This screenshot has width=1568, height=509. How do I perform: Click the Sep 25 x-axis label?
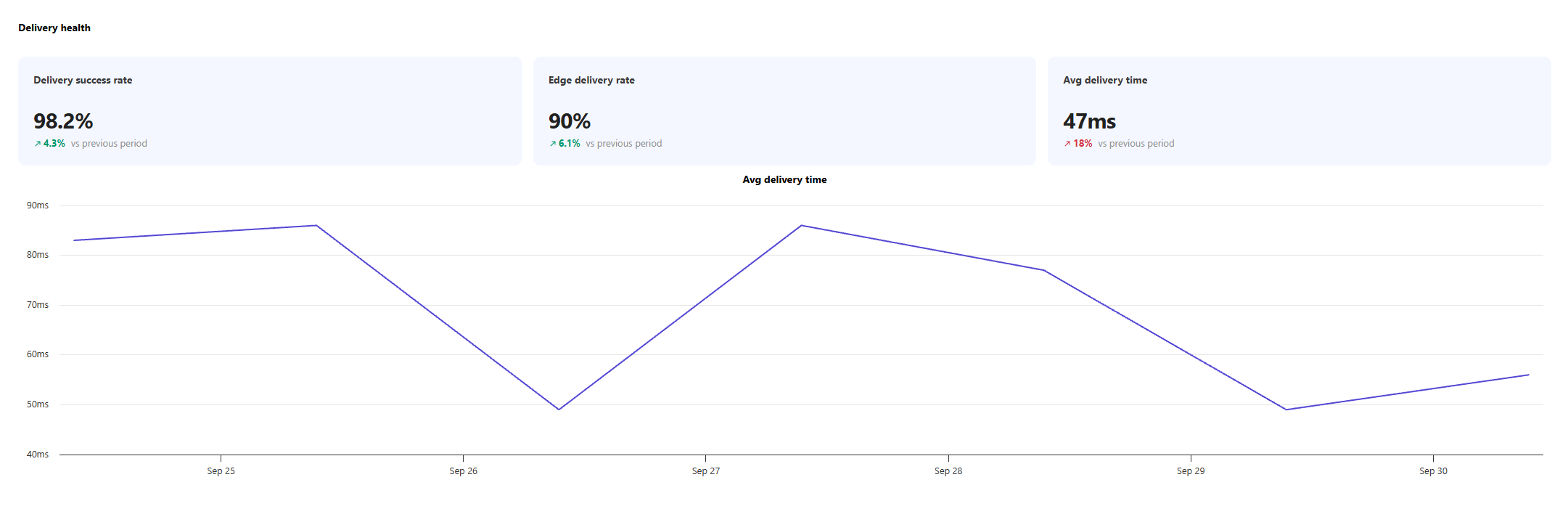221,471
